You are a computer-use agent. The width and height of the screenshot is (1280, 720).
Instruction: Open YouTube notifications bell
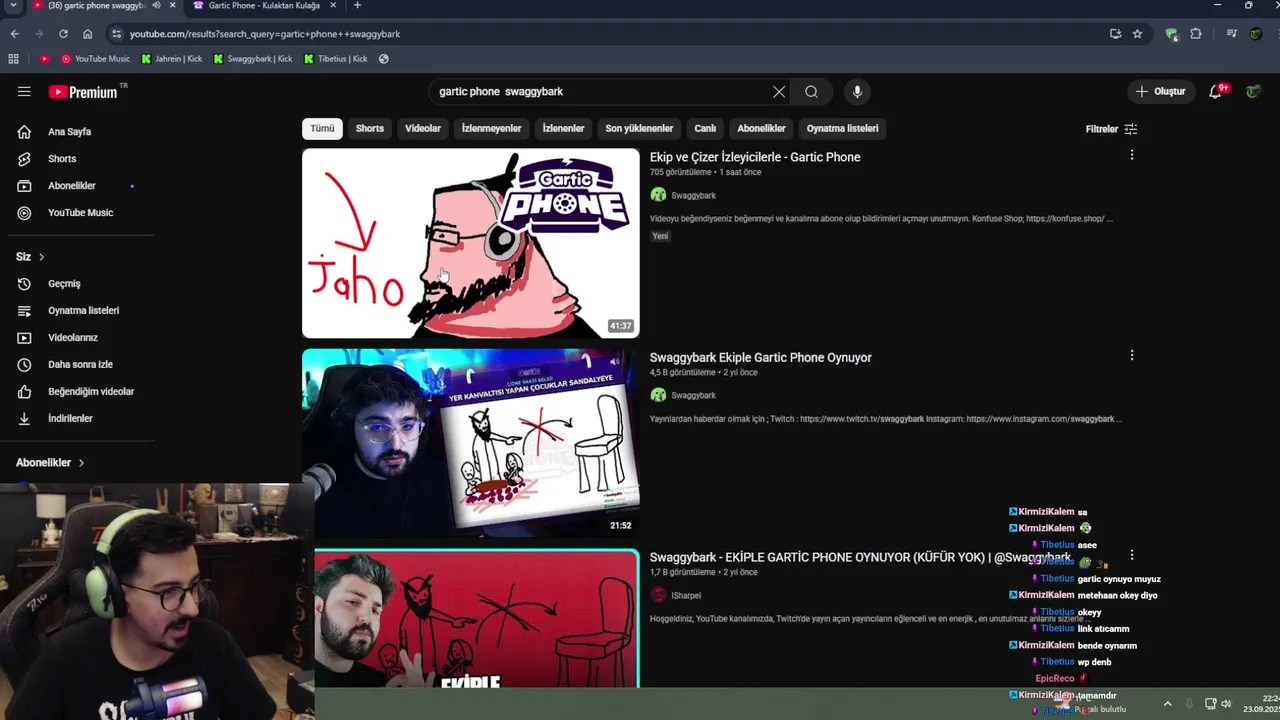click(x=1216, y=91)
